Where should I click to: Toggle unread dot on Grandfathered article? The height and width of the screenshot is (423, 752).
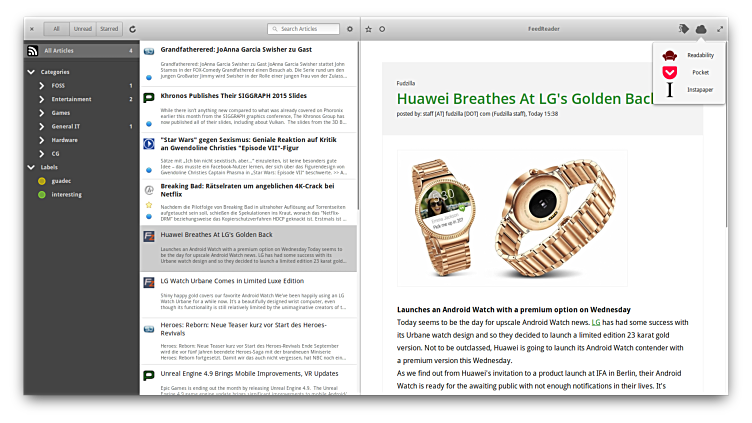pos(149,77)
